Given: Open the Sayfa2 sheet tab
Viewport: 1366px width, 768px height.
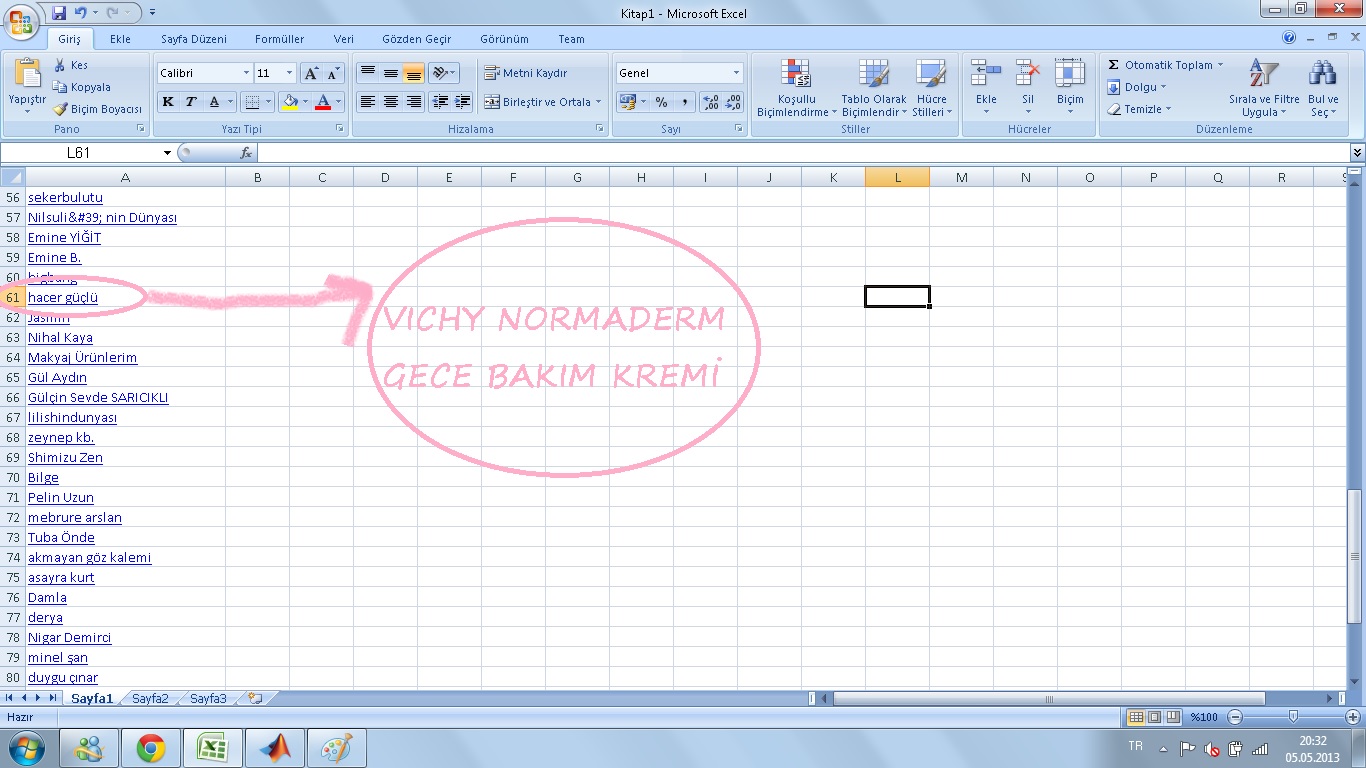Looking at the screenshot, I should (x=151, y=698).
